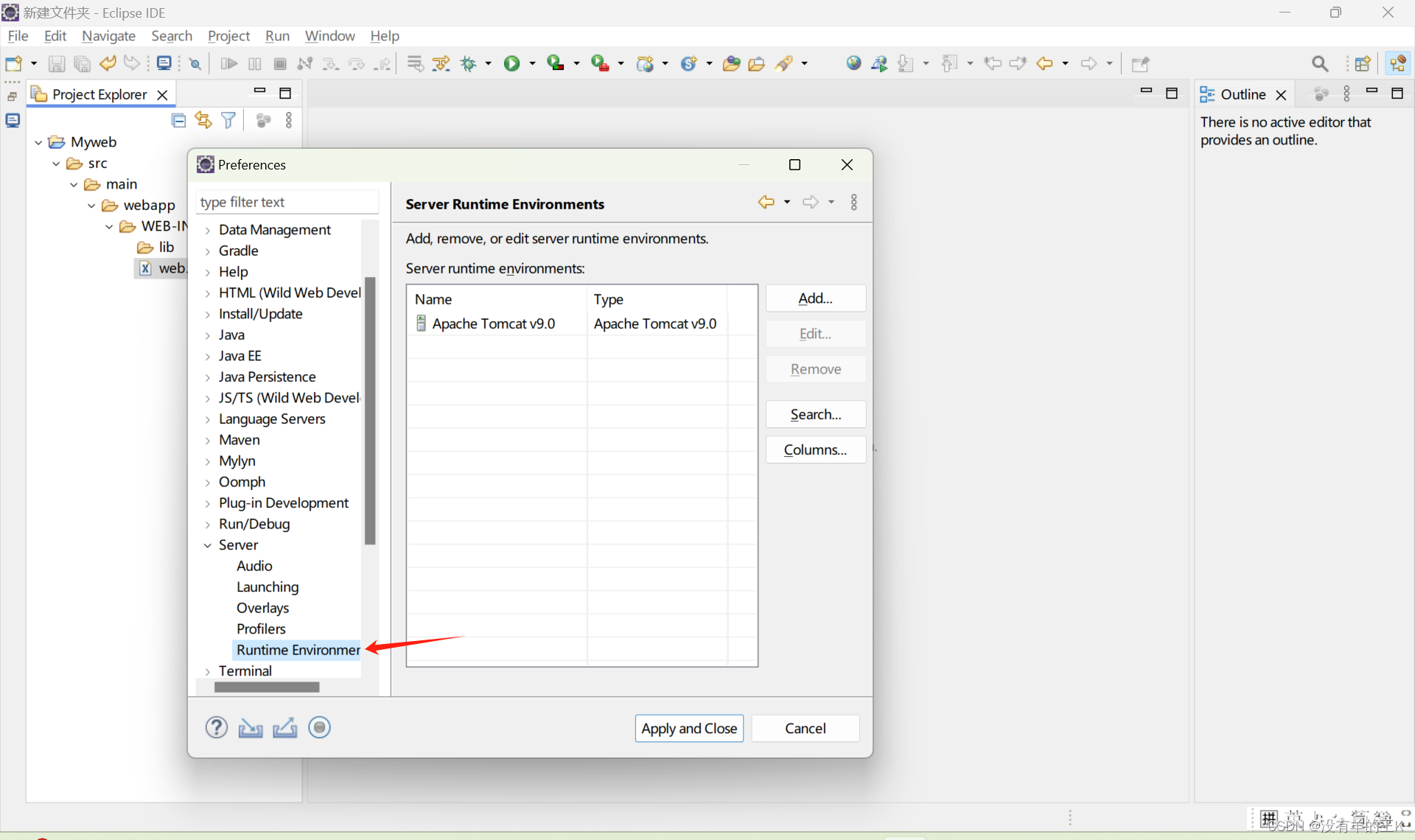Open back history dropdown in Preferences
This screenshot has width=1415, height=840.
[x=787, y=202]
